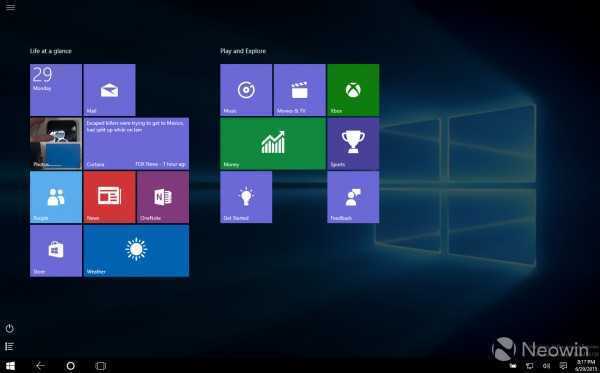The height and width of the screenshot is (373, 600).
Task: Open Cortana circle in the taskbar
Action: (x=70, y=366)
